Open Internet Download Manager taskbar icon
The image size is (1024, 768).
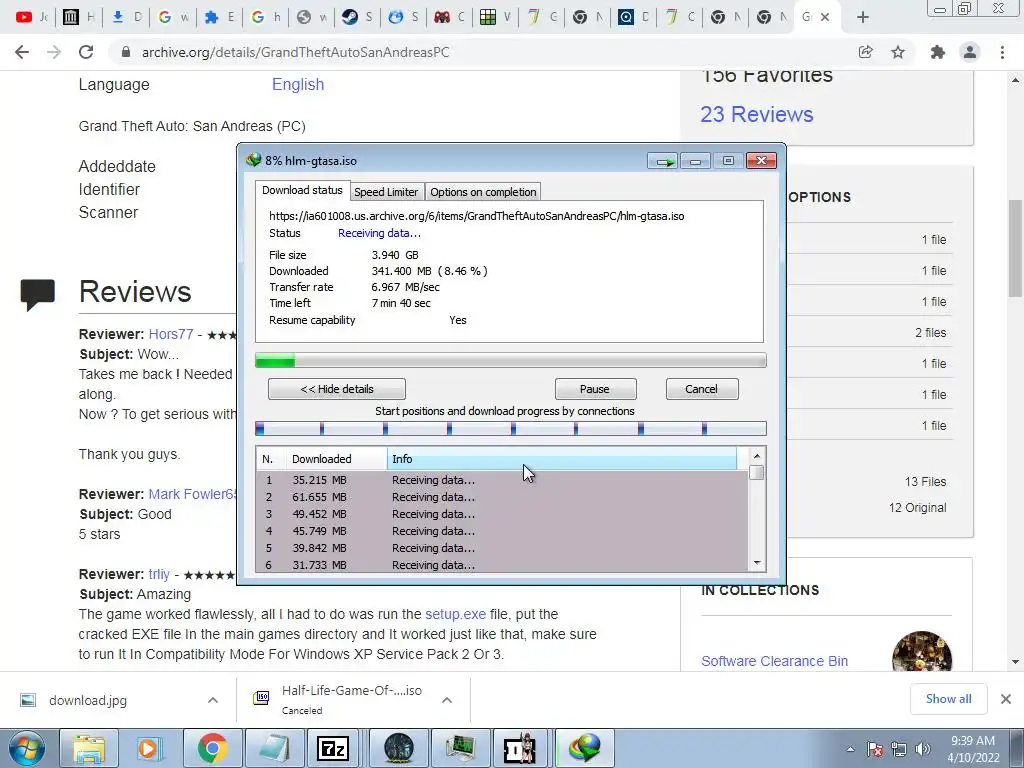583,748
